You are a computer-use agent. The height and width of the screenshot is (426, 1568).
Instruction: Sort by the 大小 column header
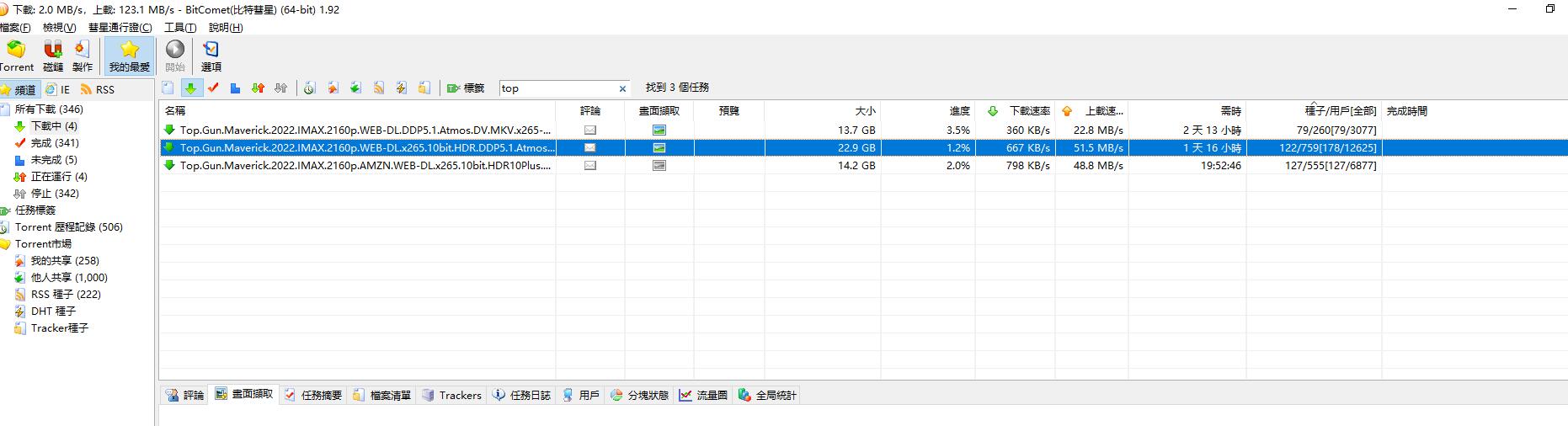(x=823, y=111)
